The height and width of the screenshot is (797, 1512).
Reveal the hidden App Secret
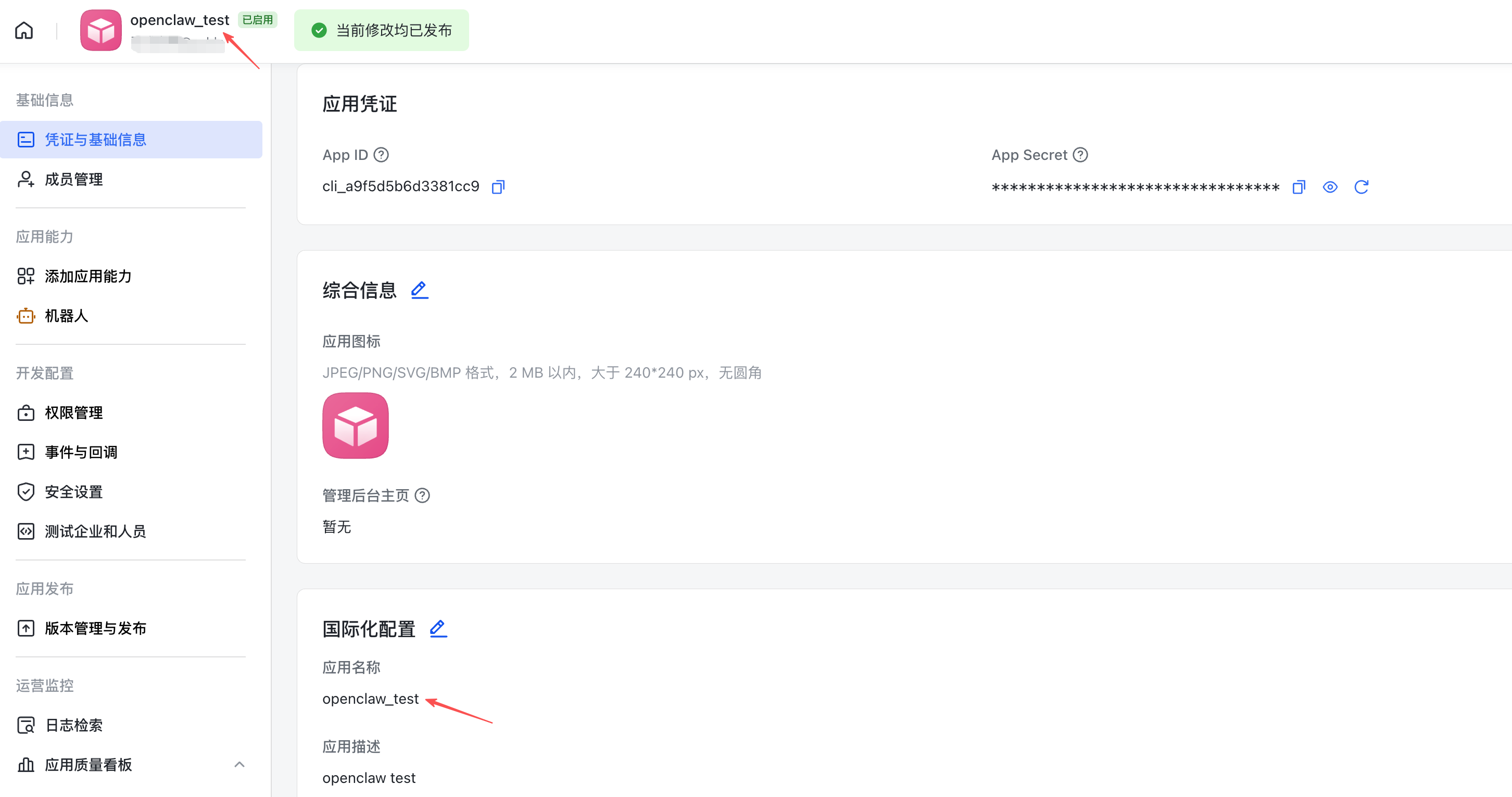[x=1330, y=187]
